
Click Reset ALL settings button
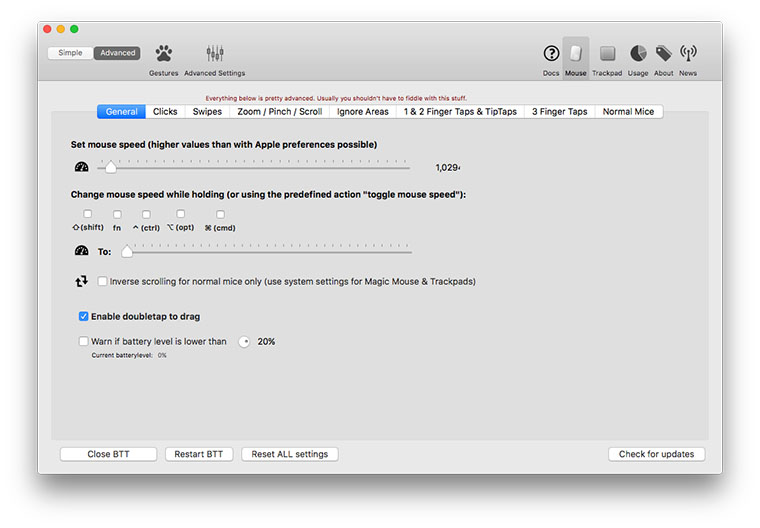click(x=290, y=454)
